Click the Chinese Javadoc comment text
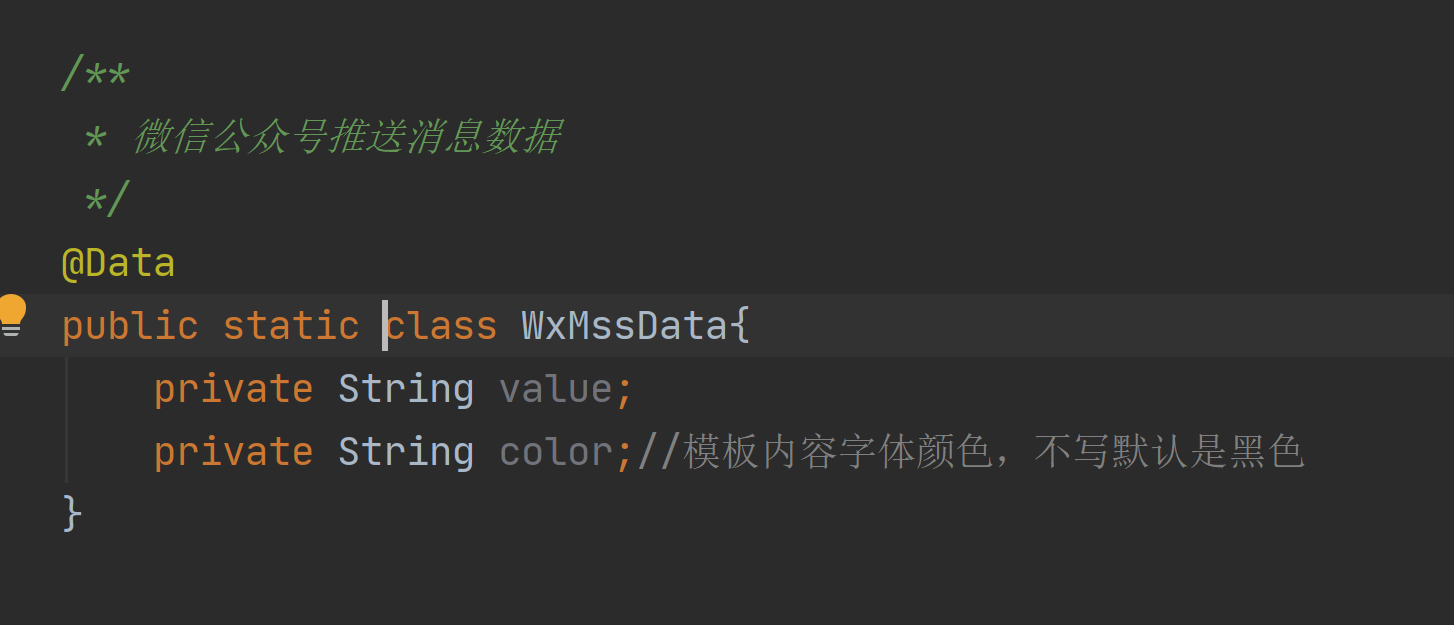 [x=346, y=137]
